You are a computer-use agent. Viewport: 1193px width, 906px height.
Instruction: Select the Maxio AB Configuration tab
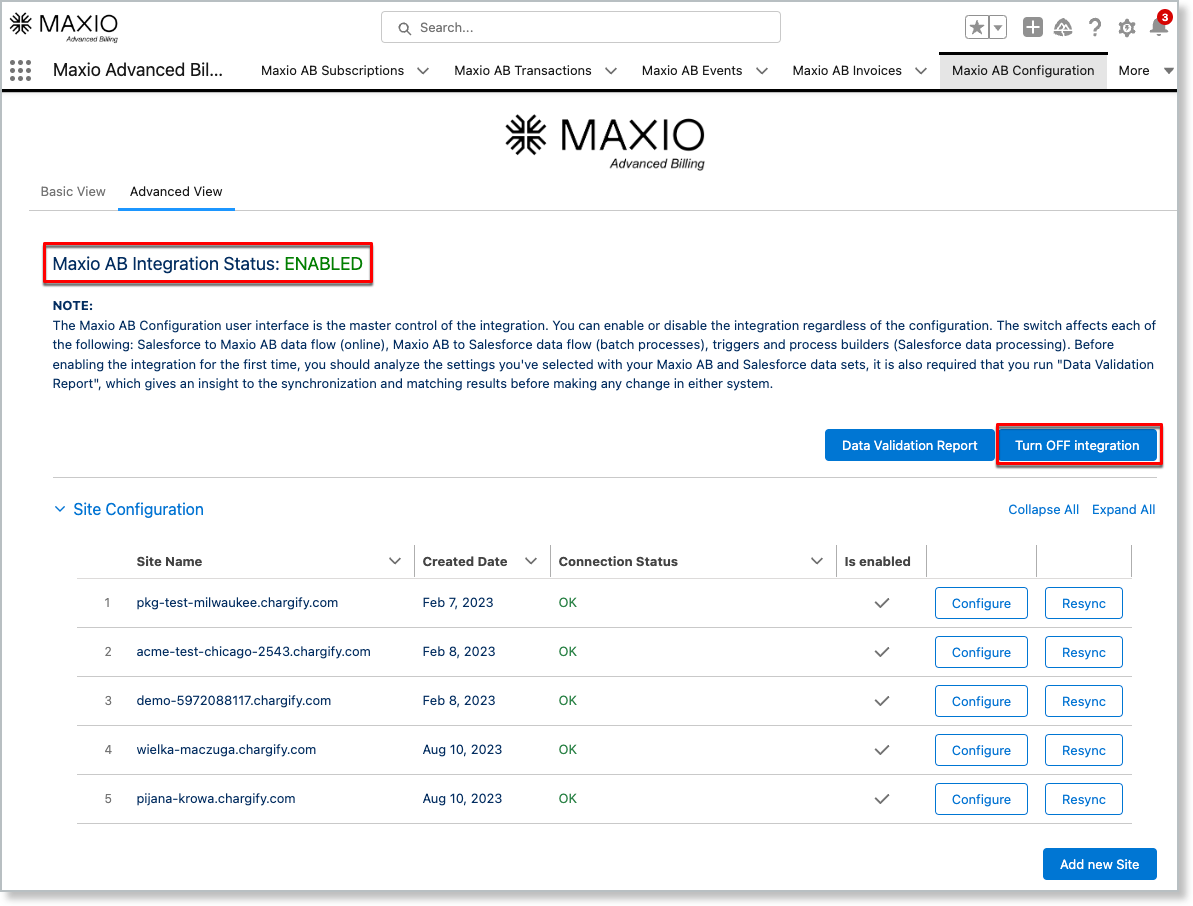pos(1022,71)
